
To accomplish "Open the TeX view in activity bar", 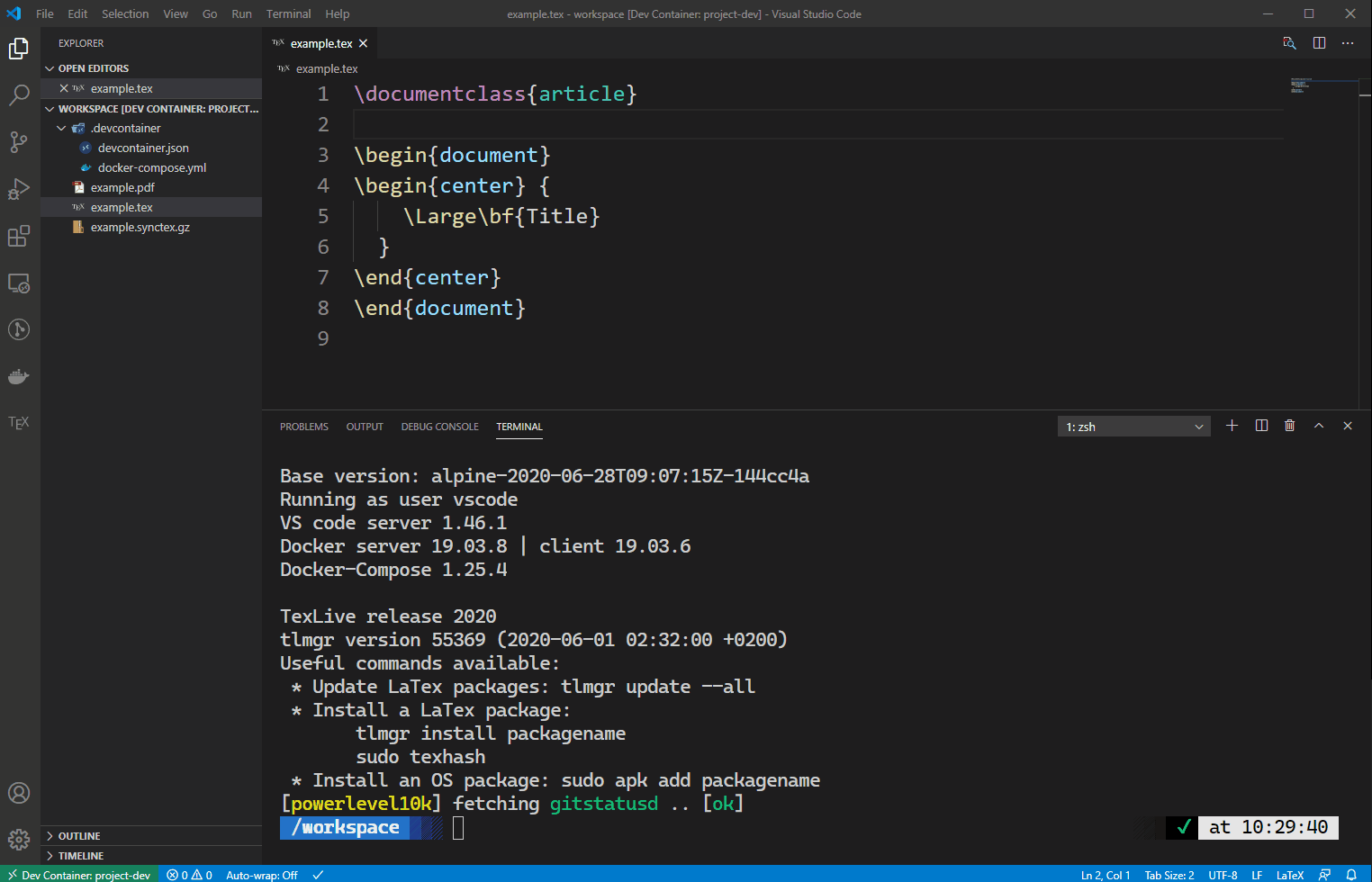I will tap(19, 422).
